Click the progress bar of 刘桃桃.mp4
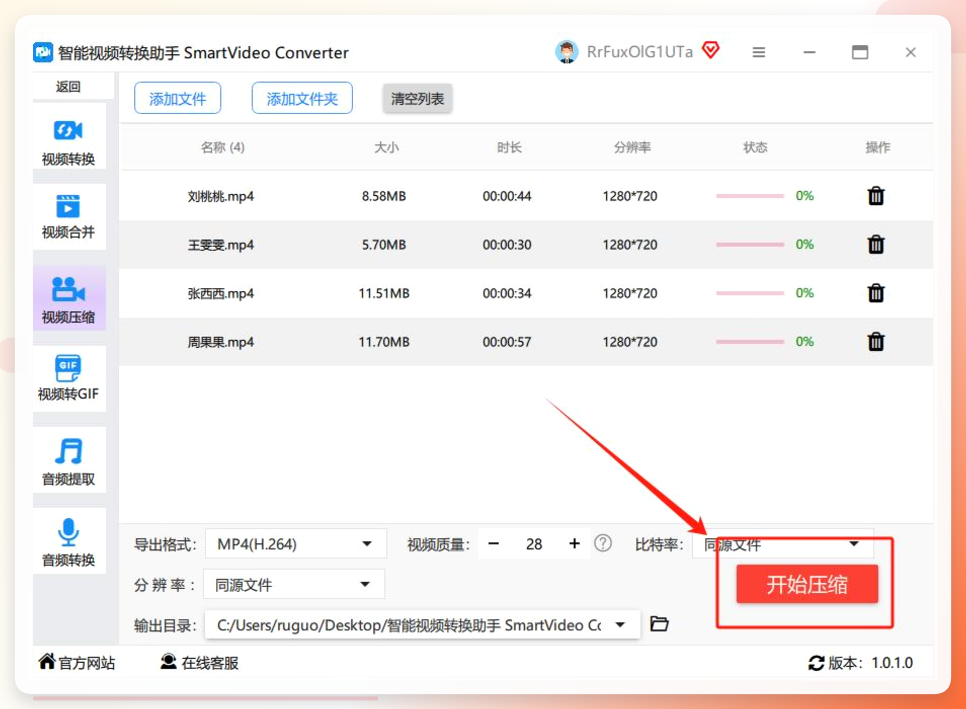 [x=750, y=196]
